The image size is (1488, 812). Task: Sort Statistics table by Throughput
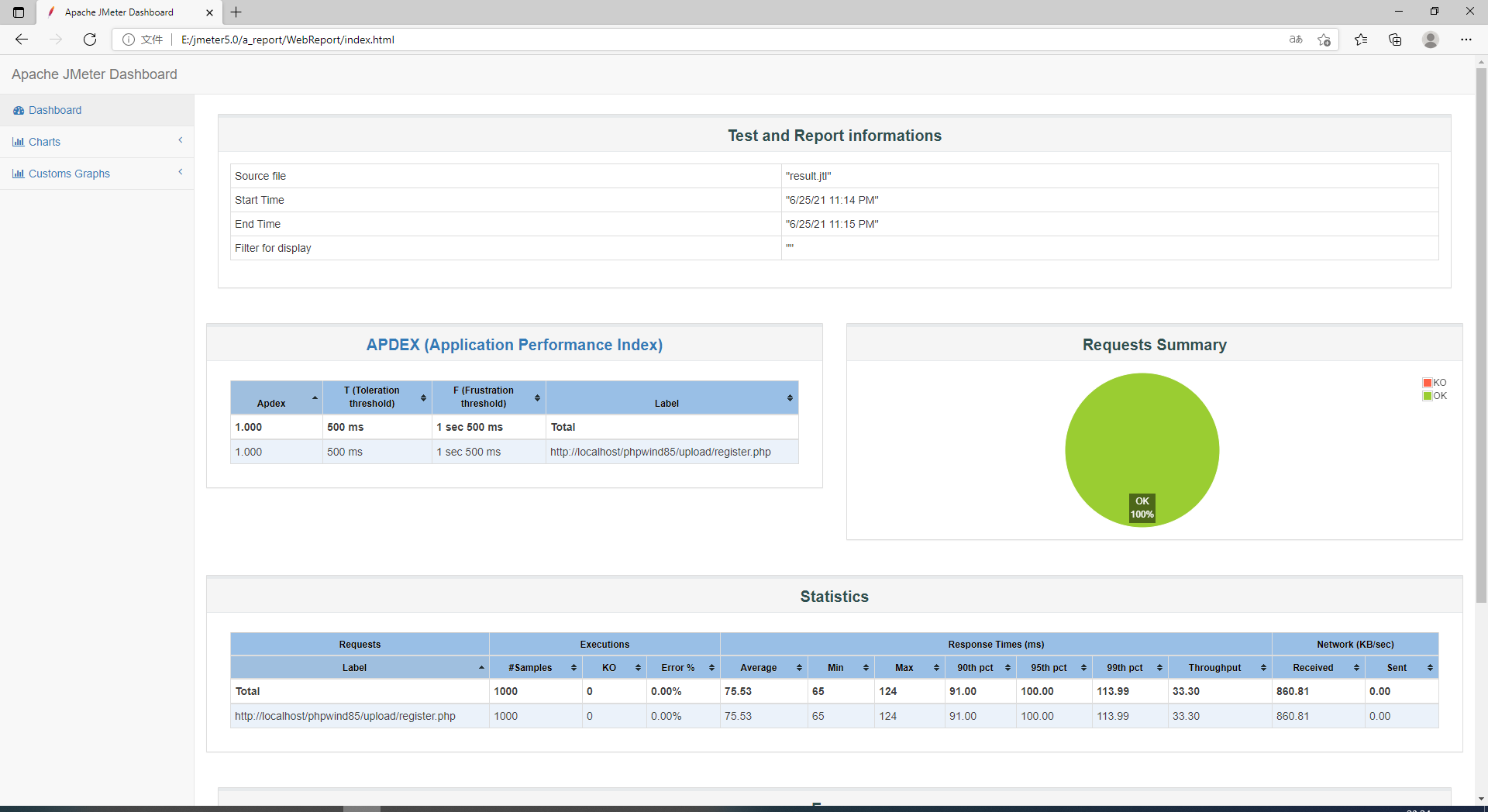(x=1220, y=668)
